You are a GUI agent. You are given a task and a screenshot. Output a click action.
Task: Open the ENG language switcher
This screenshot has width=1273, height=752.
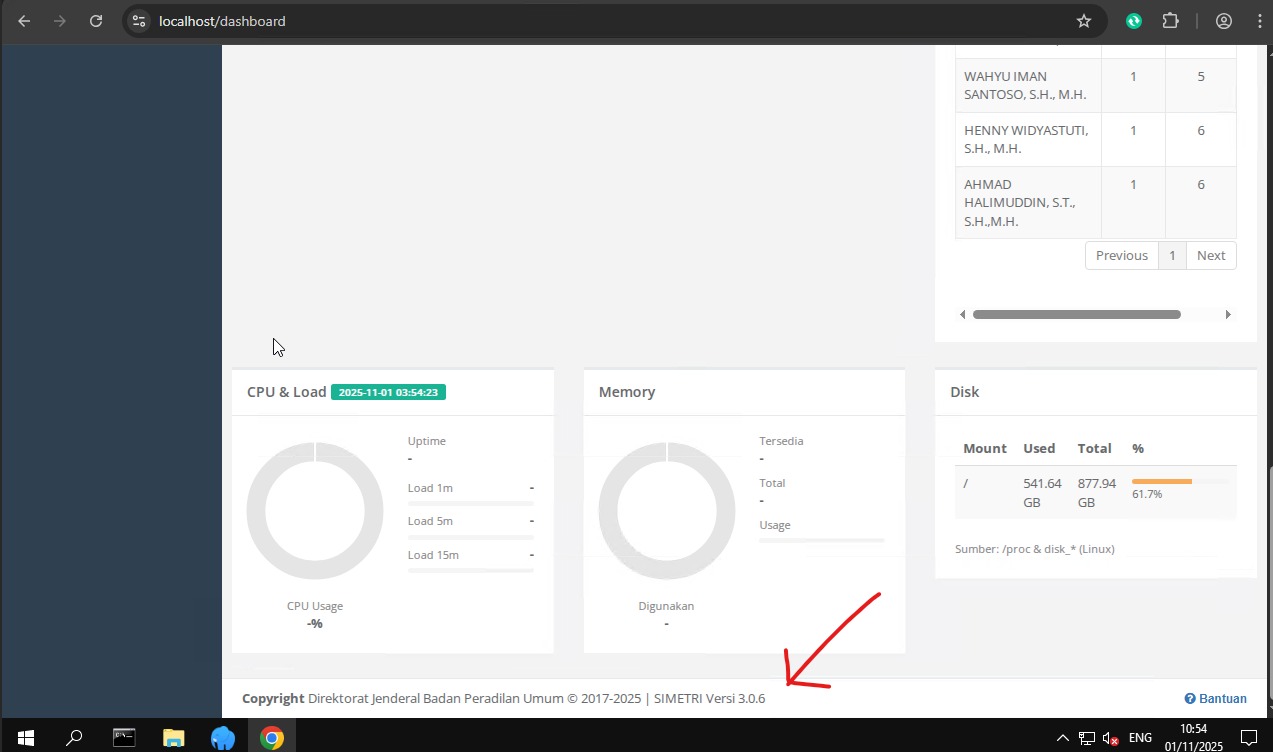point(1140,739)
